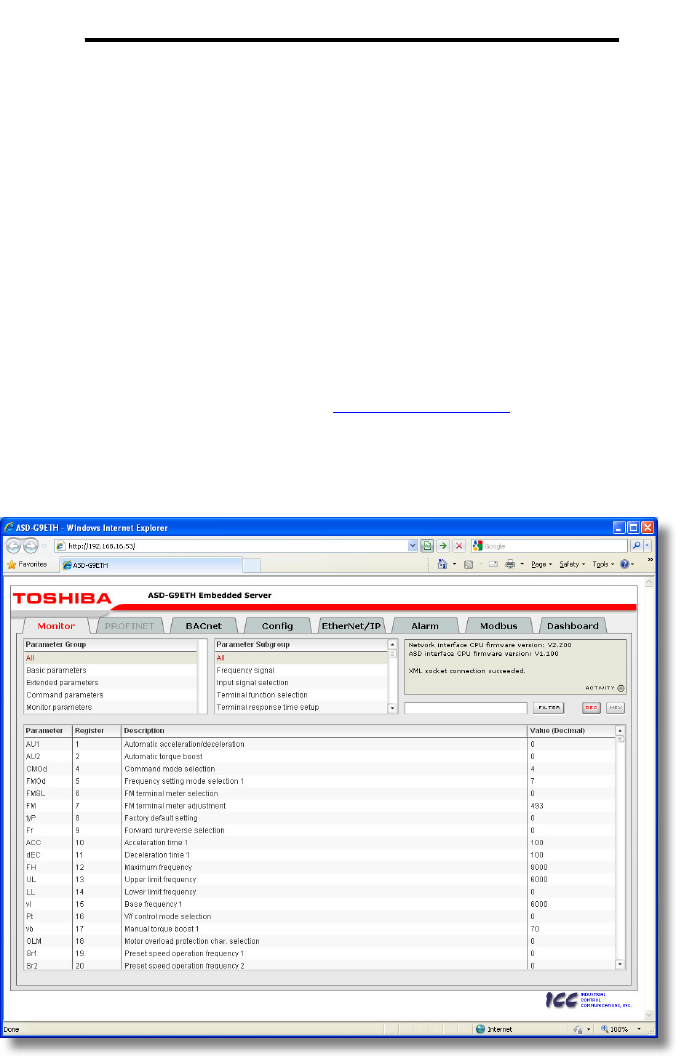
Task: Open the zoom level dropdown arrow
Action: coord(639,1029)
